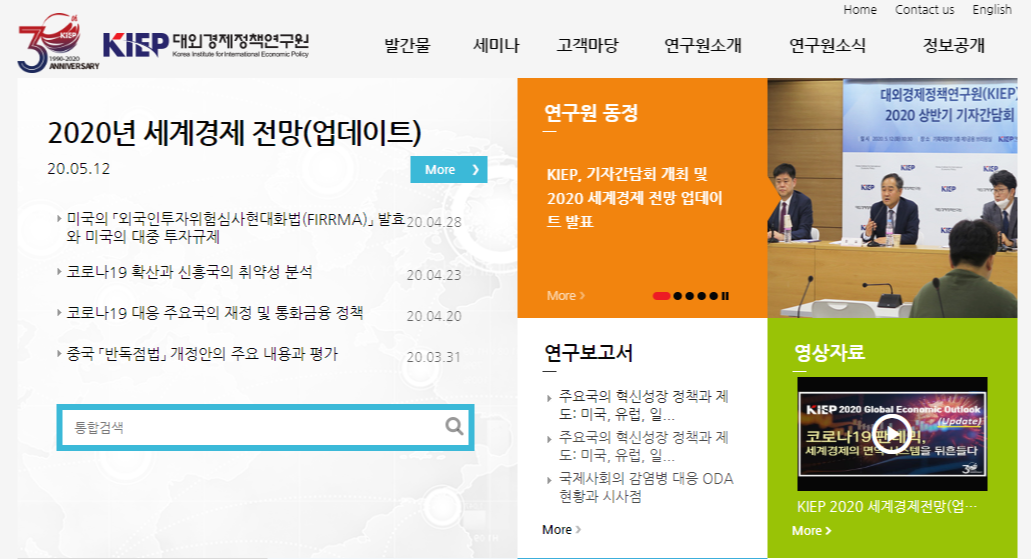Click the 20.04.28 date text
The width and height of the screenshot is (1031, 559).
click(x=434, y=222)
